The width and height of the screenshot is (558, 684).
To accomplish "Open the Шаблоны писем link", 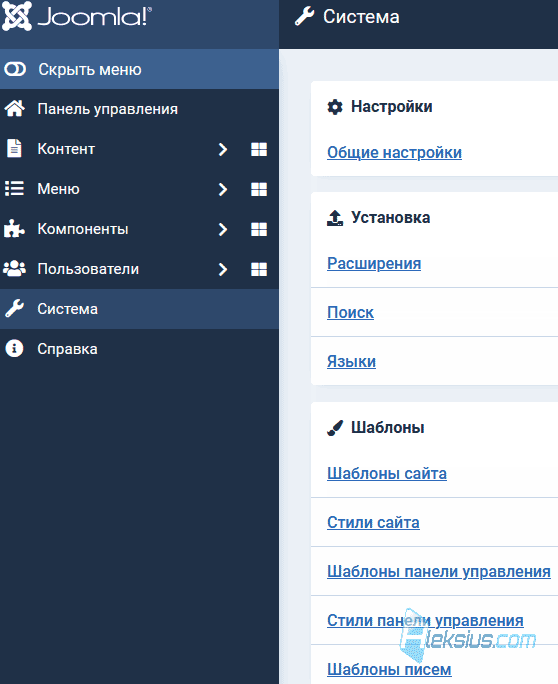I will 389,669.
